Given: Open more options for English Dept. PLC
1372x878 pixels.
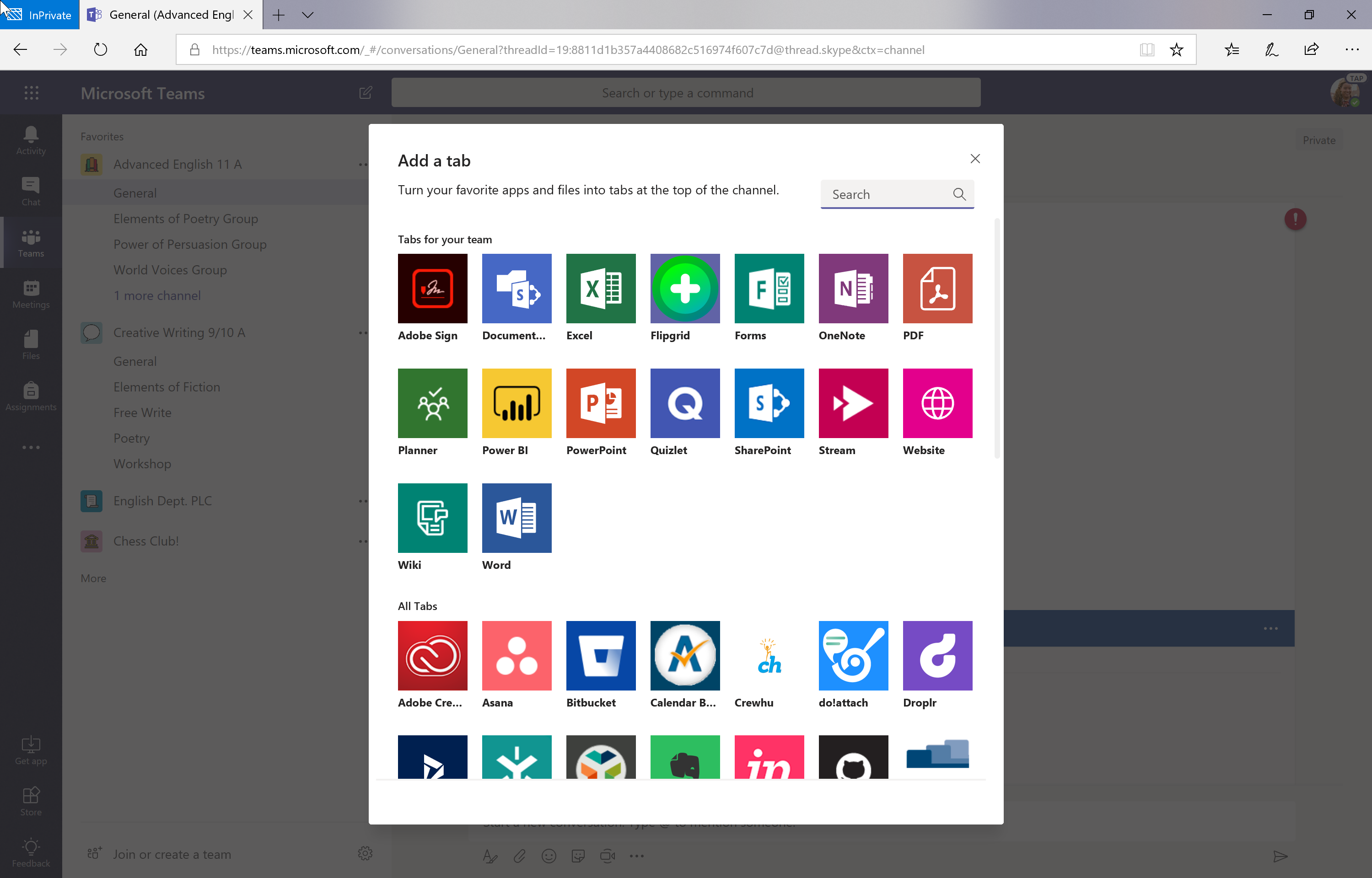Looking at the screenshot, I should point(363,501).
